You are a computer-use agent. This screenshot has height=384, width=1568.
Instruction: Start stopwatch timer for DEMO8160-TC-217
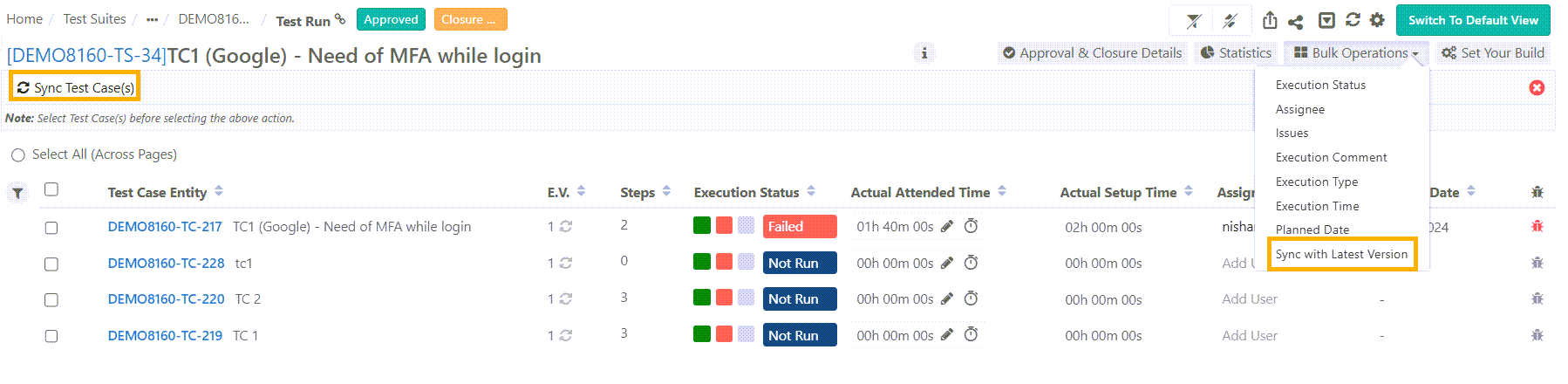click(x=971, y=226)
